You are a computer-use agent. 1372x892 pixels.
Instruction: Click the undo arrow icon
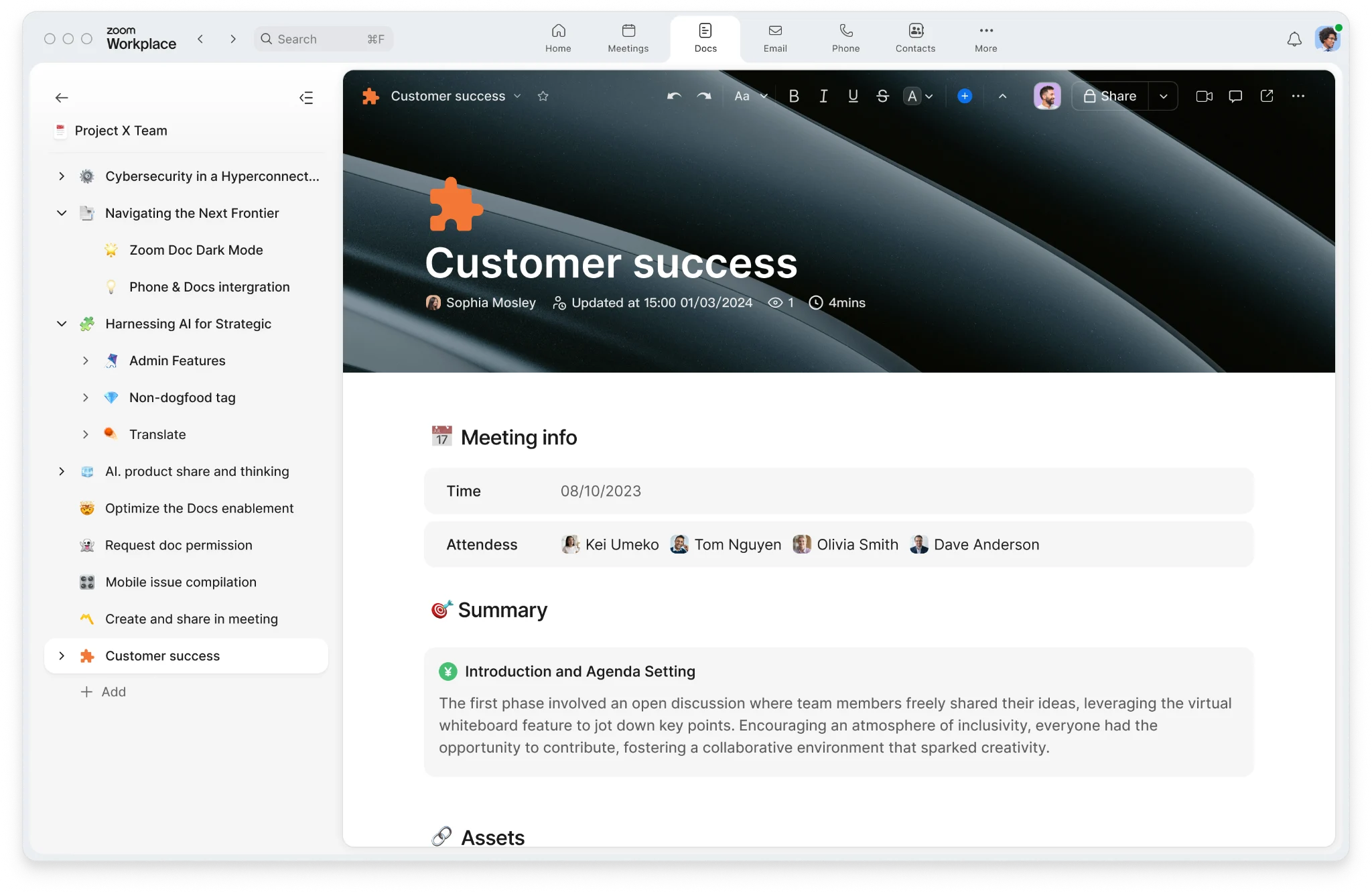tap(674, 96)
